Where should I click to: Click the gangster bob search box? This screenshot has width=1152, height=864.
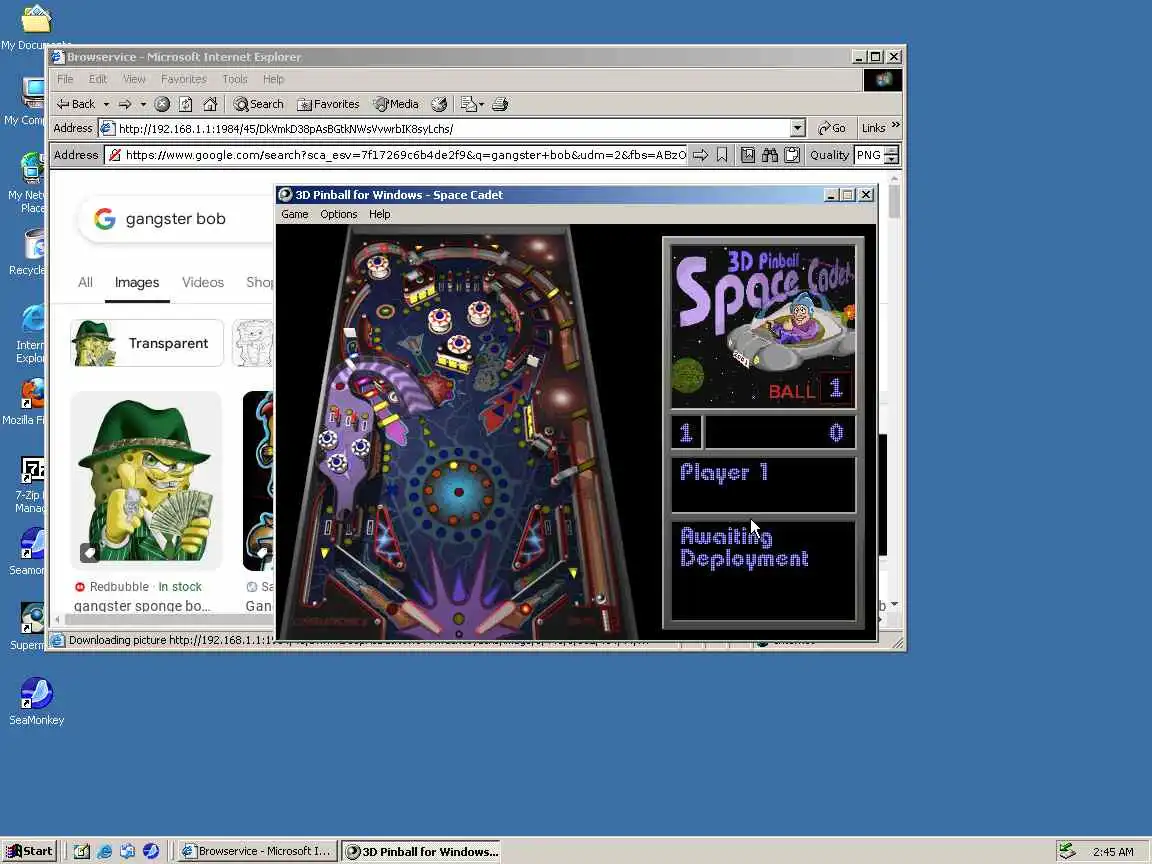tap(176, 219)
